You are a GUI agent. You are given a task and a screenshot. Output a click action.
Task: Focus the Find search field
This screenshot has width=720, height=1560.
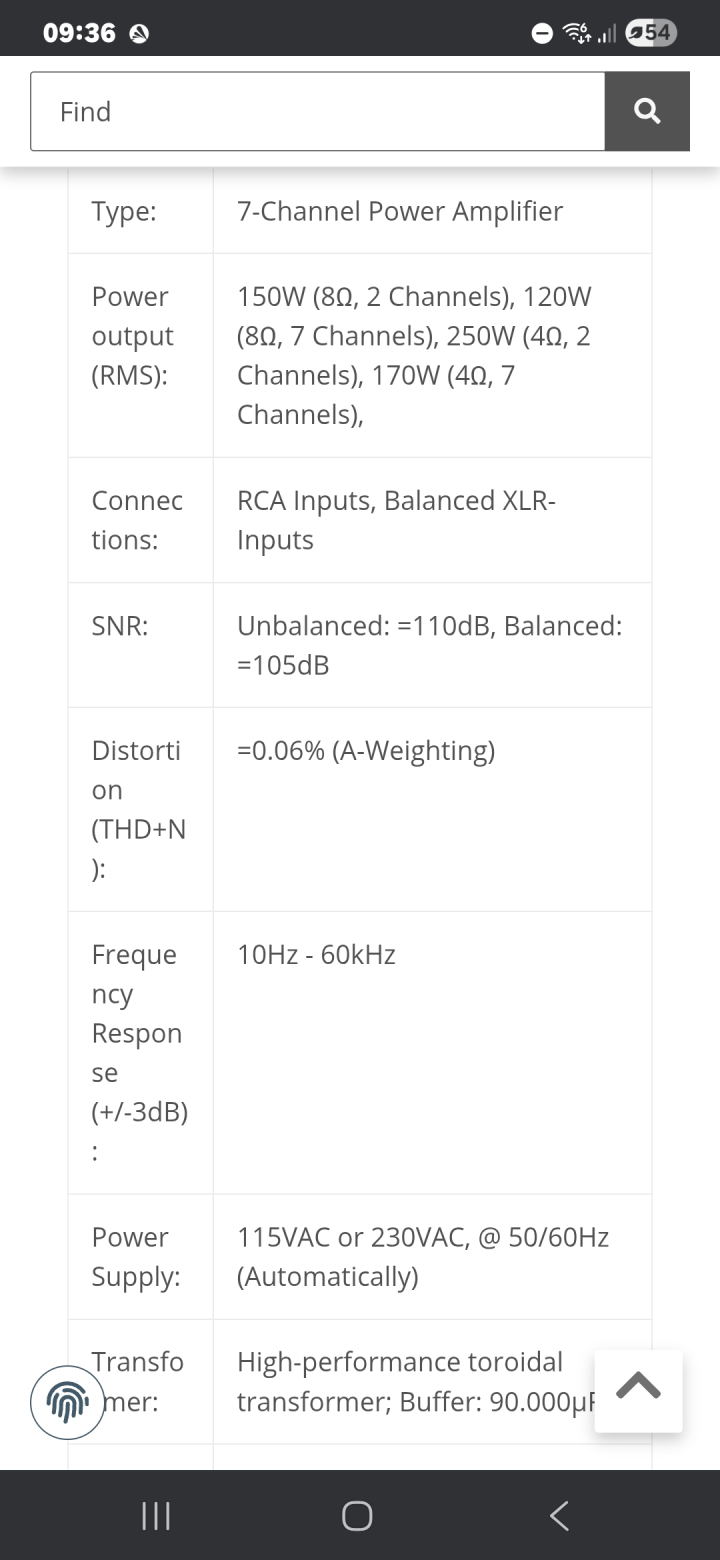click(318, 111)
